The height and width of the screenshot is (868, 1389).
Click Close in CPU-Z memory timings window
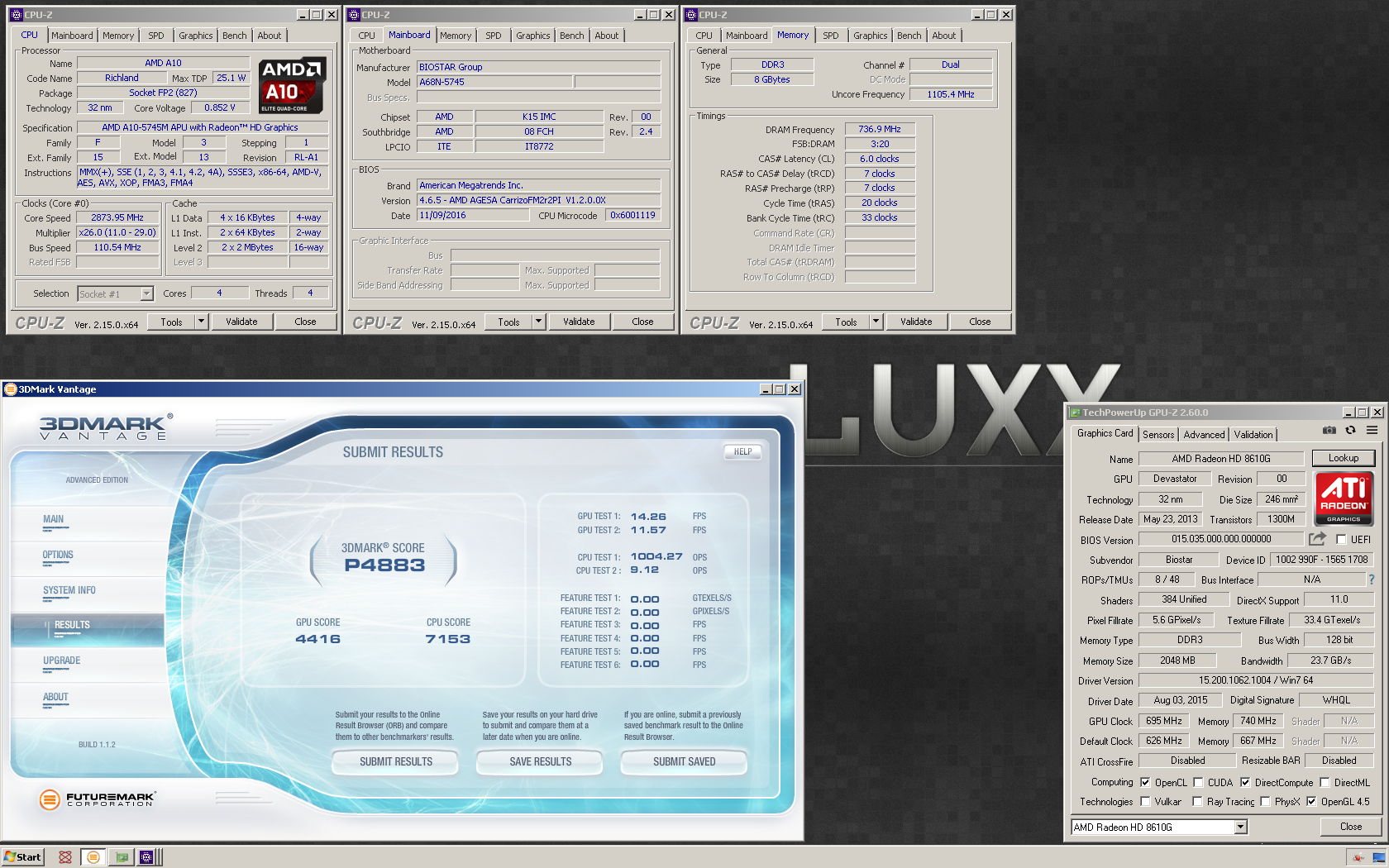point(980,322)
